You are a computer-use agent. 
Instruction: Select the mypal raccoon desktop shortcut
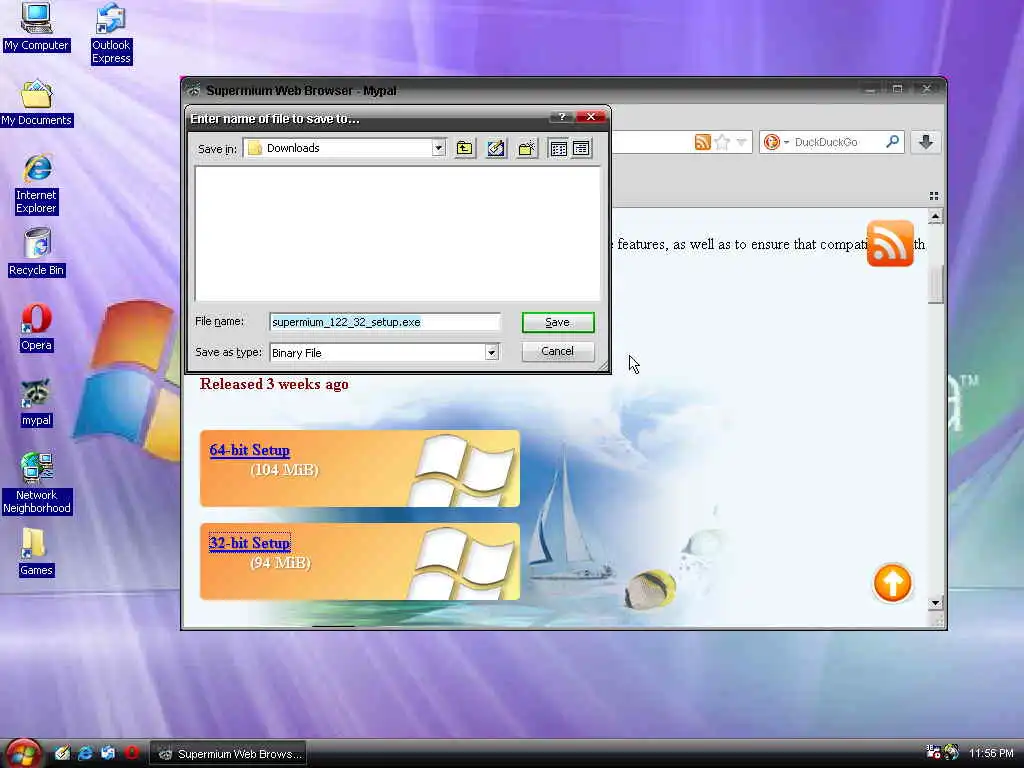pyautogui.click(x=36, y=403)
